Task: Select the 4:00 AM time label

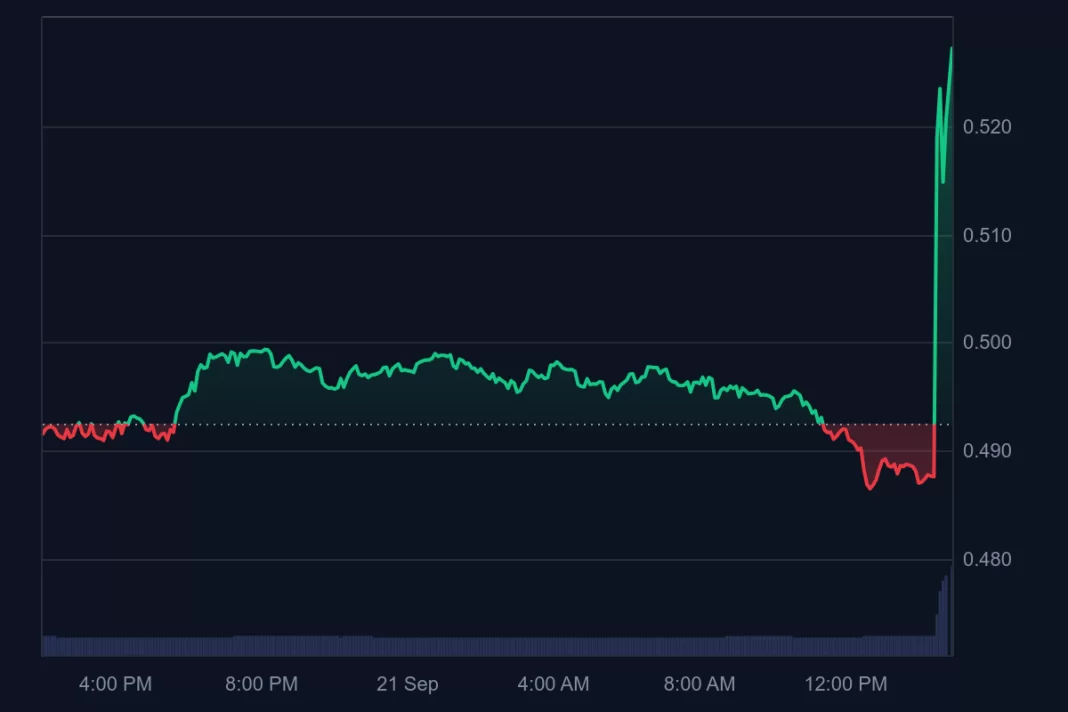Action: [553, 683]
